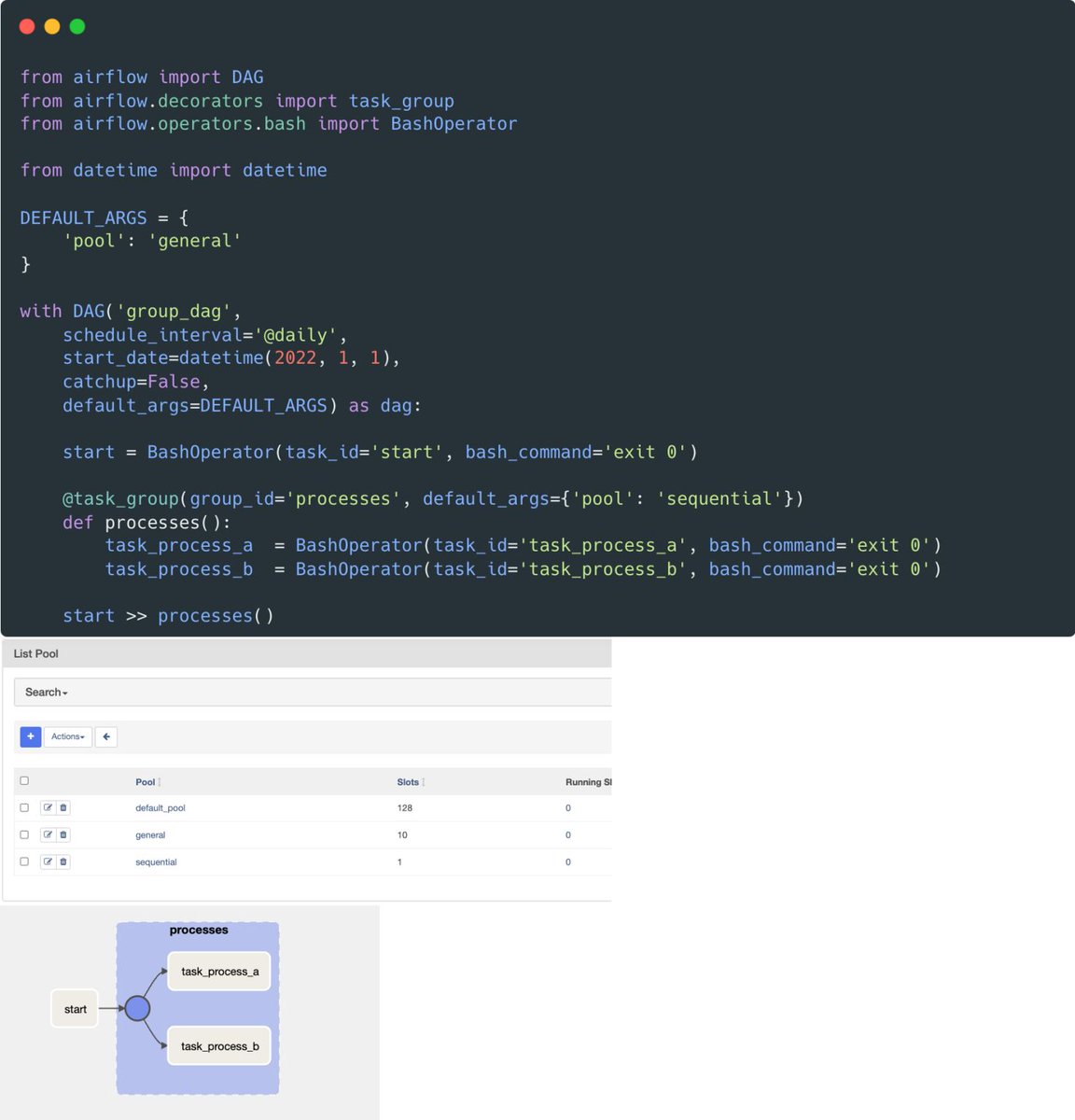Image resolution: width=1075 pixels, height=1120 pixels.
Task: Sort the table by the Slots column
Action: coord(411,782)
